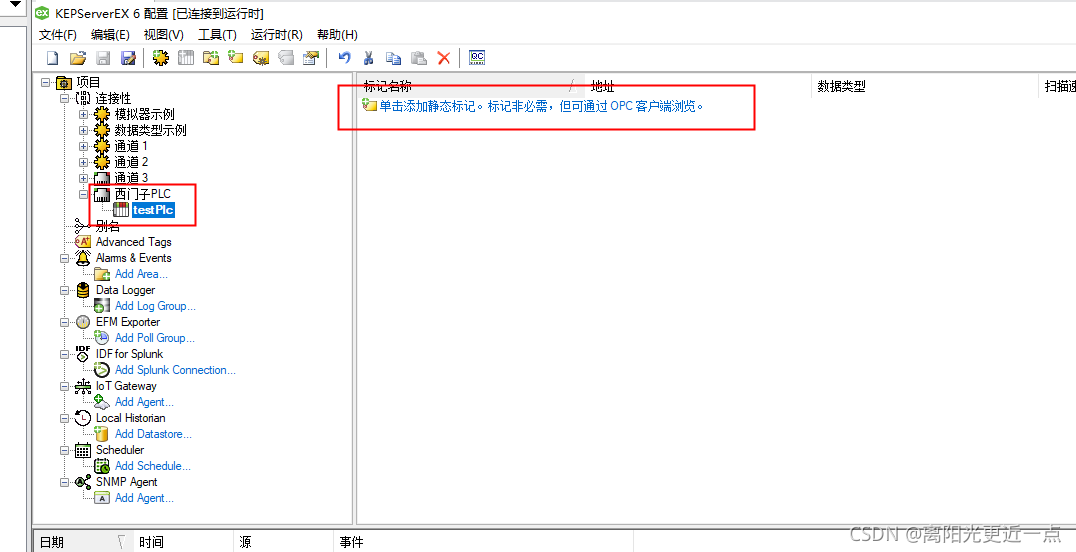Click the New project toolbar icon

click(x=53, y=58)
